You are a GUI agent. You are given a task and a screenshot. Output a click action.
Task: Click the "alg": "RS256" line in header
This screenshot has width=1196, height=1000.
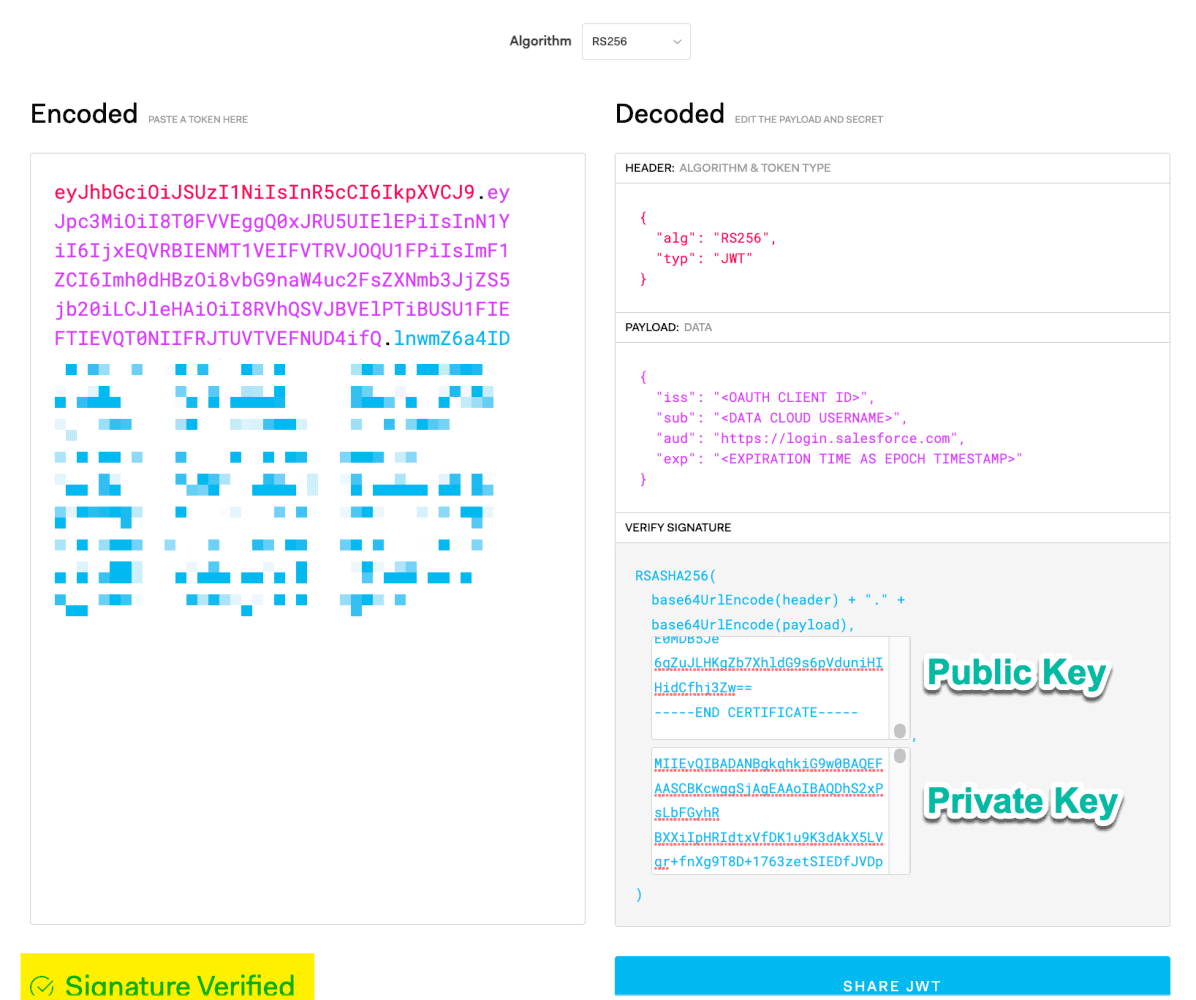tap(715, 238)
